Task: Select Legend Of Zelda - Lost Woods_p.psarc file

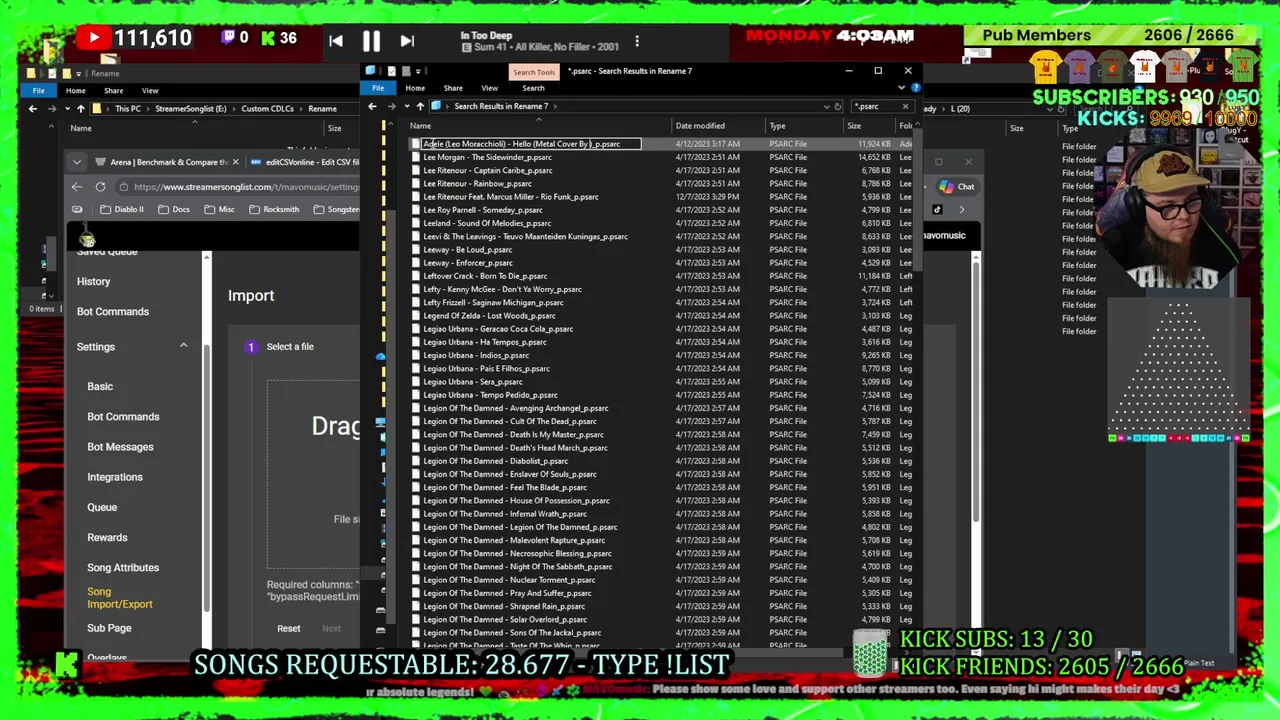Action: [x=489, y=316]
